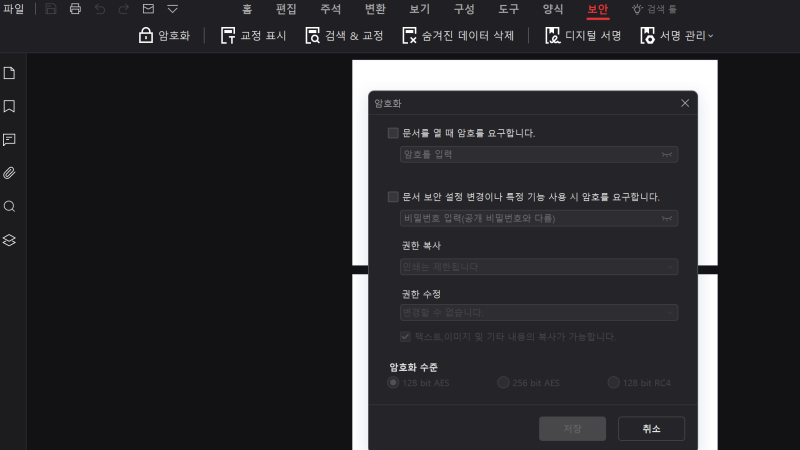Switch to the 도구 tab

pyautogui.click(x=508, y=9)
